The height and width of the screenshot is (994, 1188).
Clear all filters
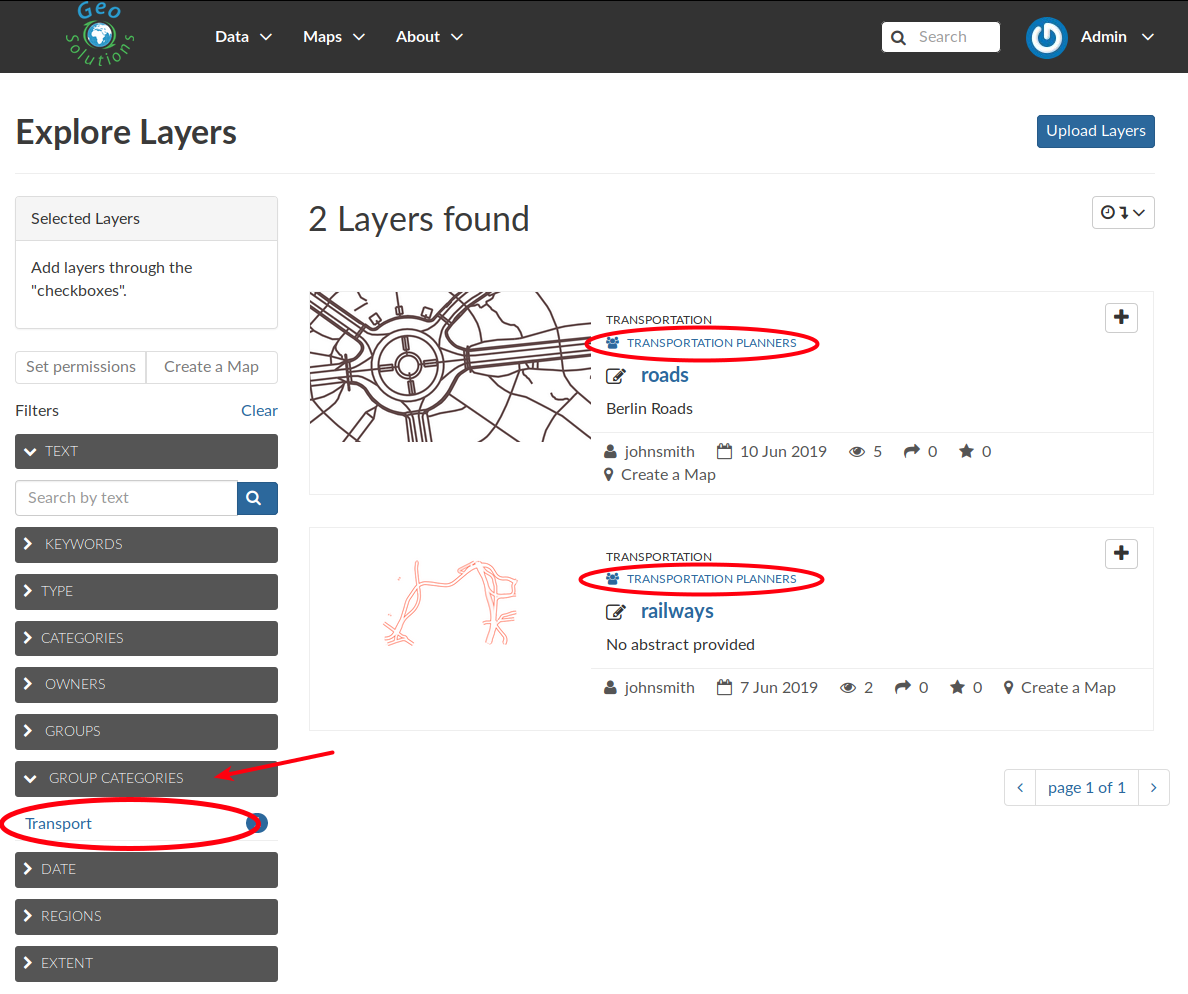coord(259,411)
